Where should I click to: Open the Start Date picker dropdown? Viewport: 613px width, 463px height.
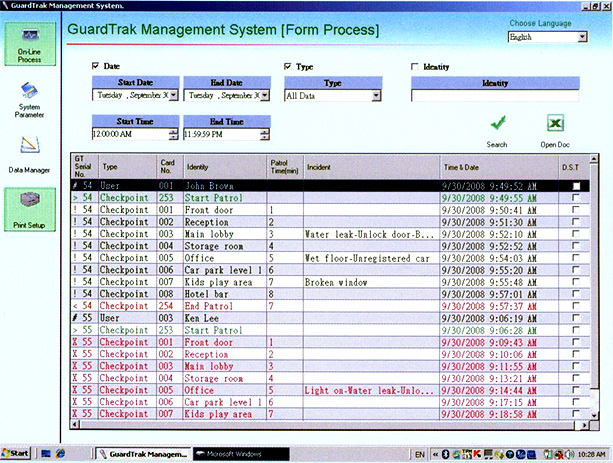pos(174,95)
